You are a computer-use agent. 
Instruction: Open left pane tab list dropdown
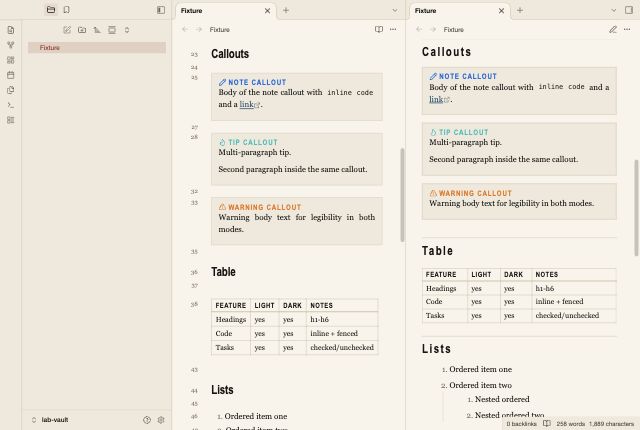click(395, 10)
